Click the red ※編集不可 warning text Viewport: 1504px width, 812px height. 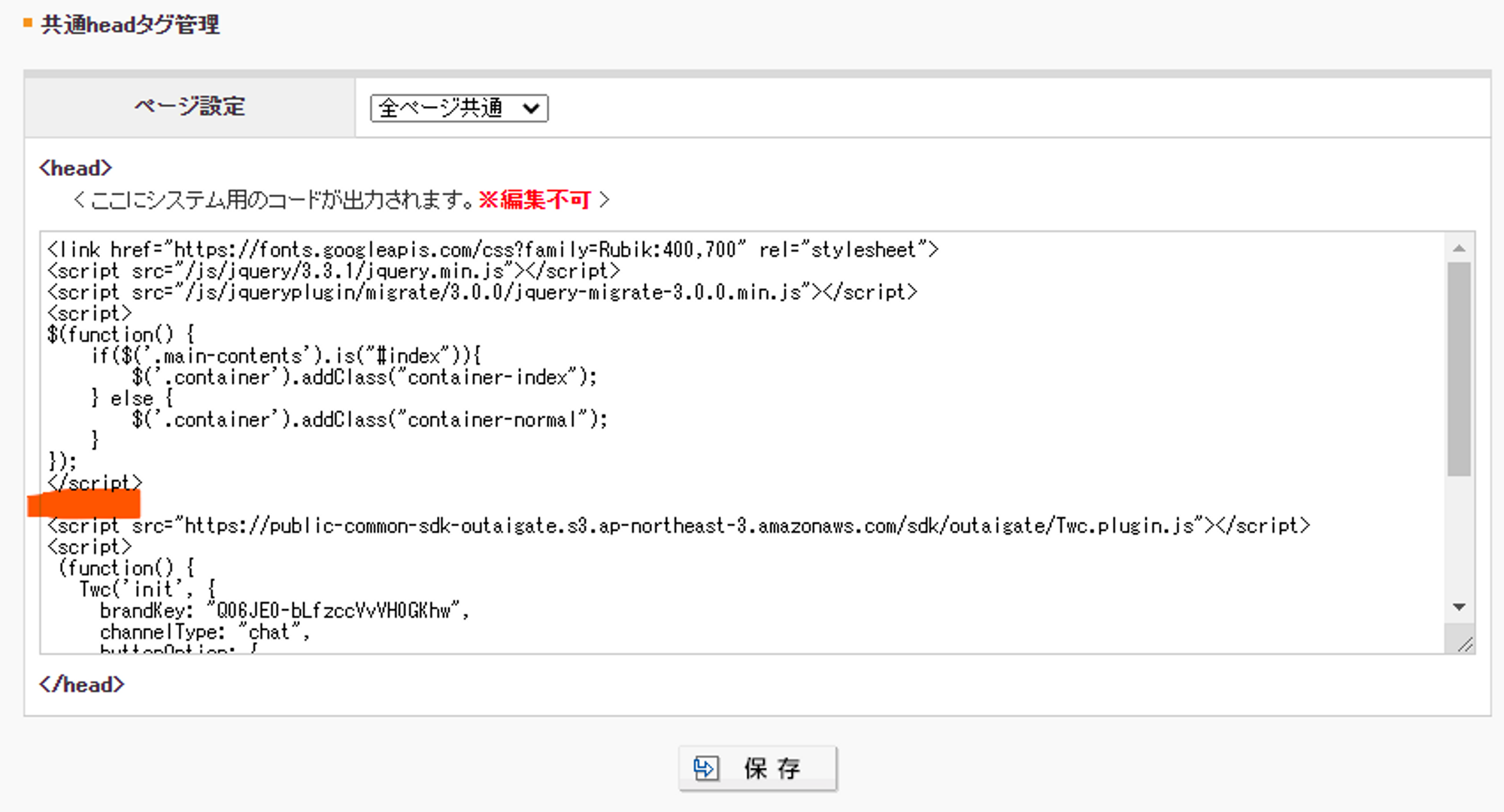click(535, 200)
